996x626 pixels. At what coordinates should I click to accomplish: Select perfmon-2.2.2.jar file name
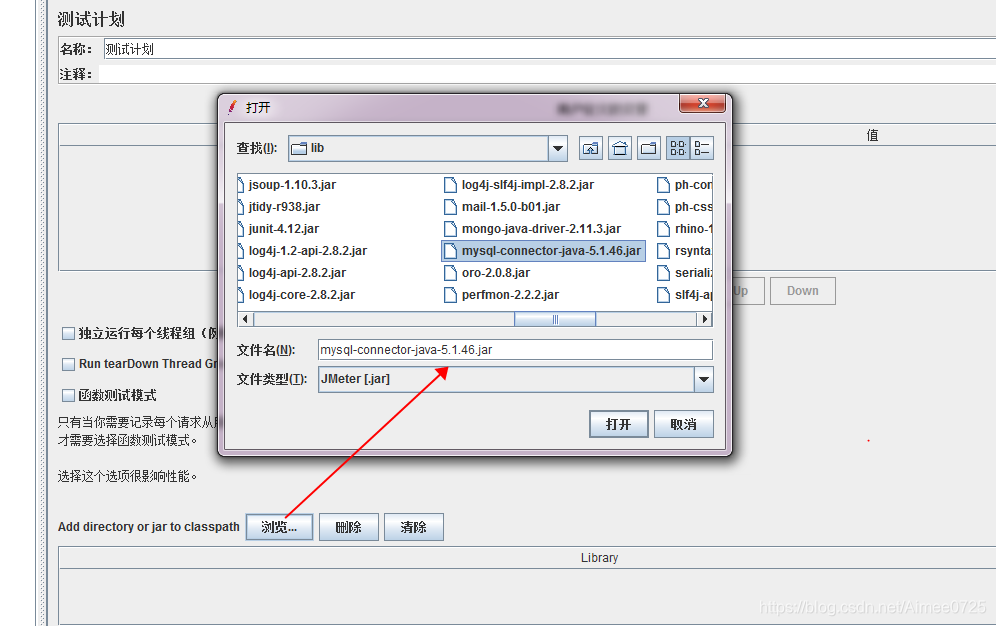pyautogui.click(x=510, y=295)
